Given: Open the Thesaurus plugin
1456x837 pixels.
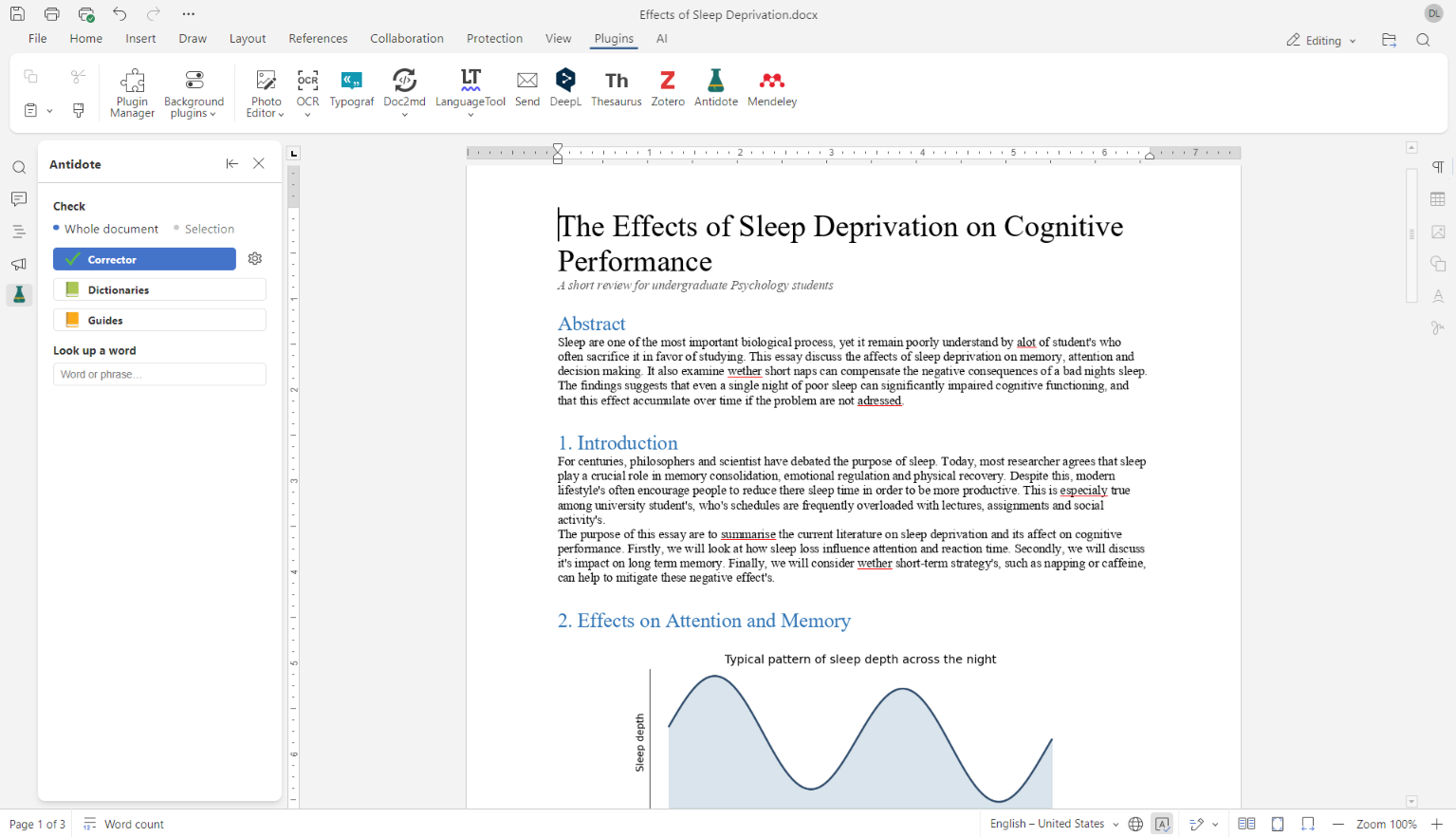Looking at the screenshot, I should click(617, 88).
